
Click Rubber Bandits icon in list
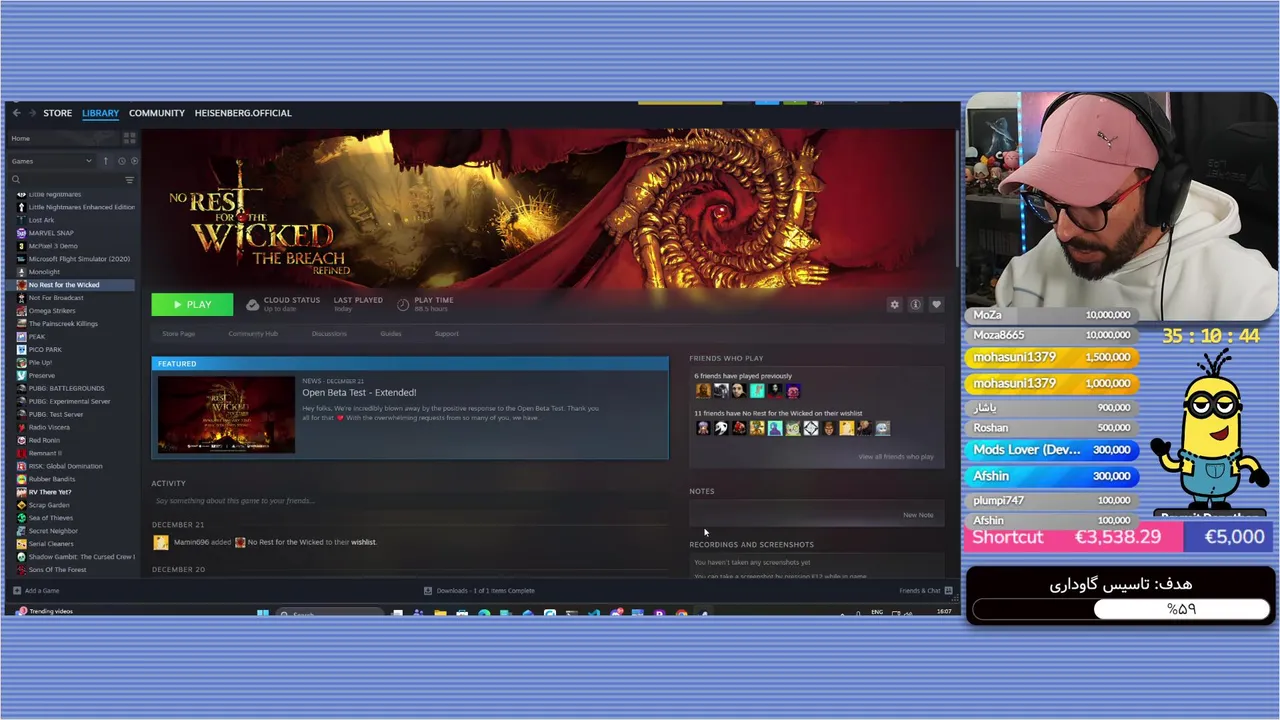coord(21,479)
